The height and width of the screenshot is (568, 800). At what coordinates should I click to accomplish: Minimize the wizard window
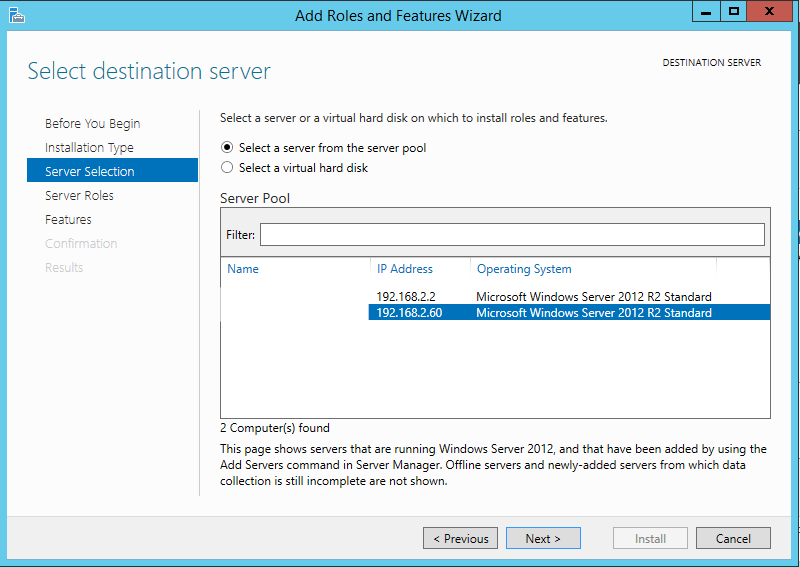coord(706,11)
